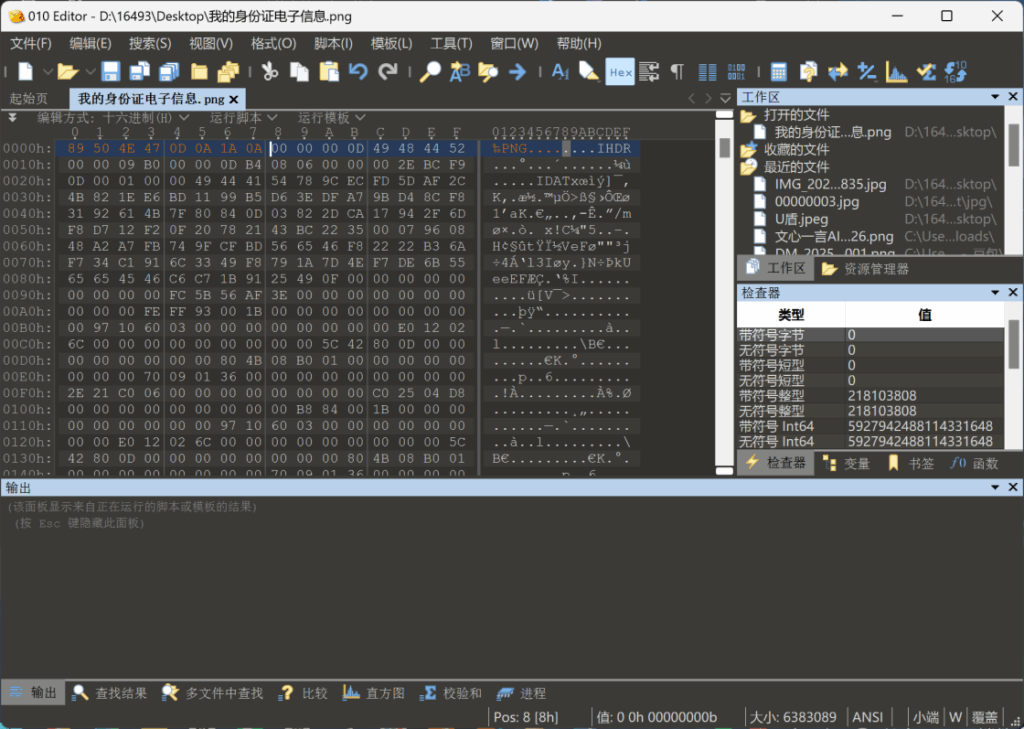Expand the 运行模板 dropdown

click(331, 117)
